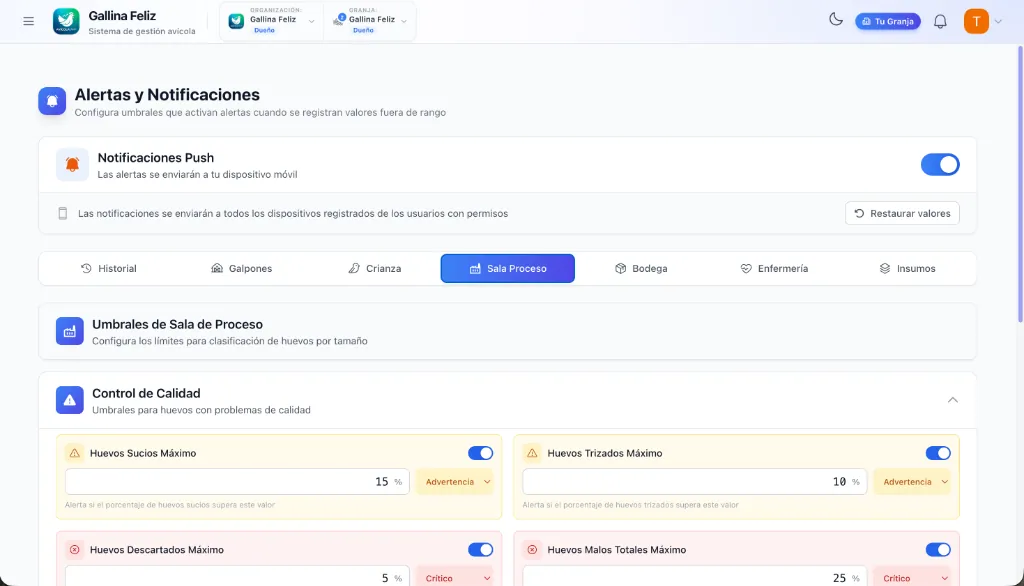Open the notifications bell in header
The height and width of the screenshot is (586, 1024).
(x=940, y=22)
